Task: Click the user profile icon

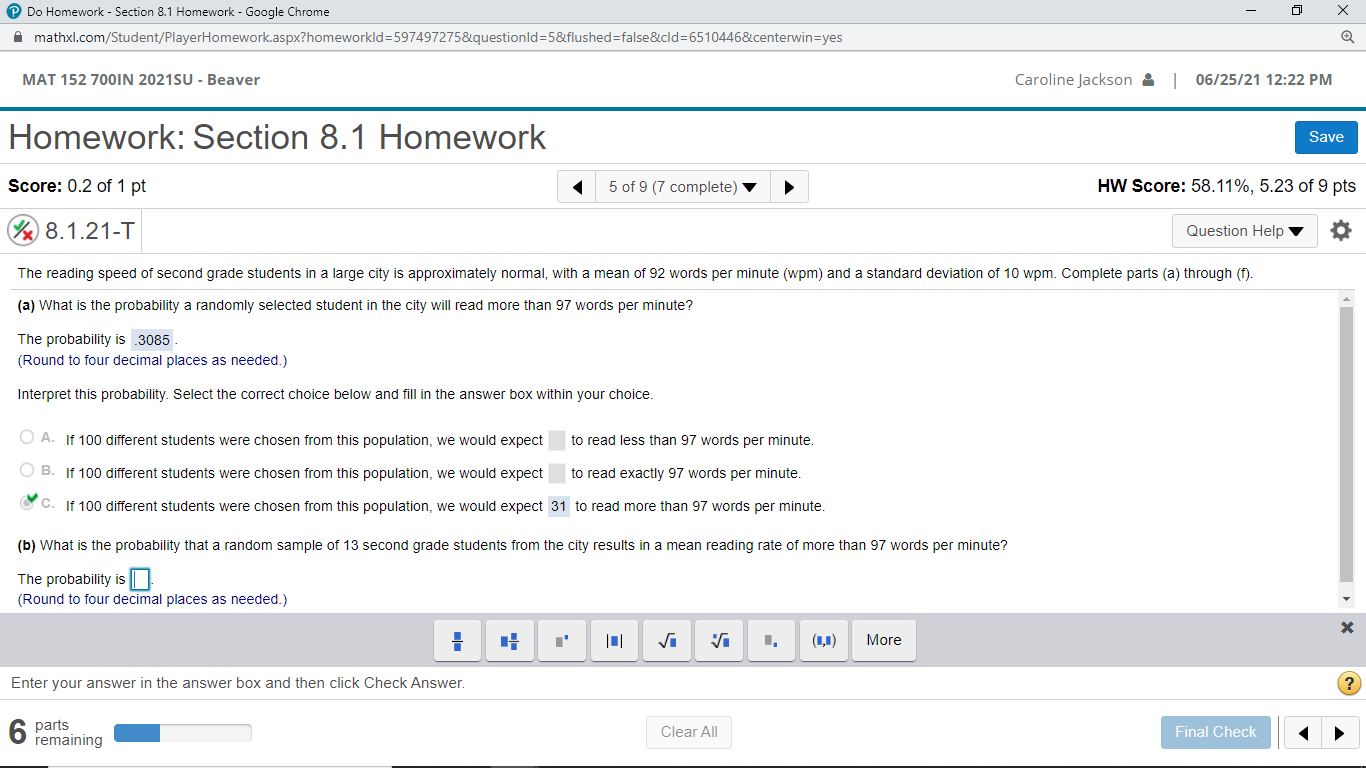Action: [x=1148, y=80]
